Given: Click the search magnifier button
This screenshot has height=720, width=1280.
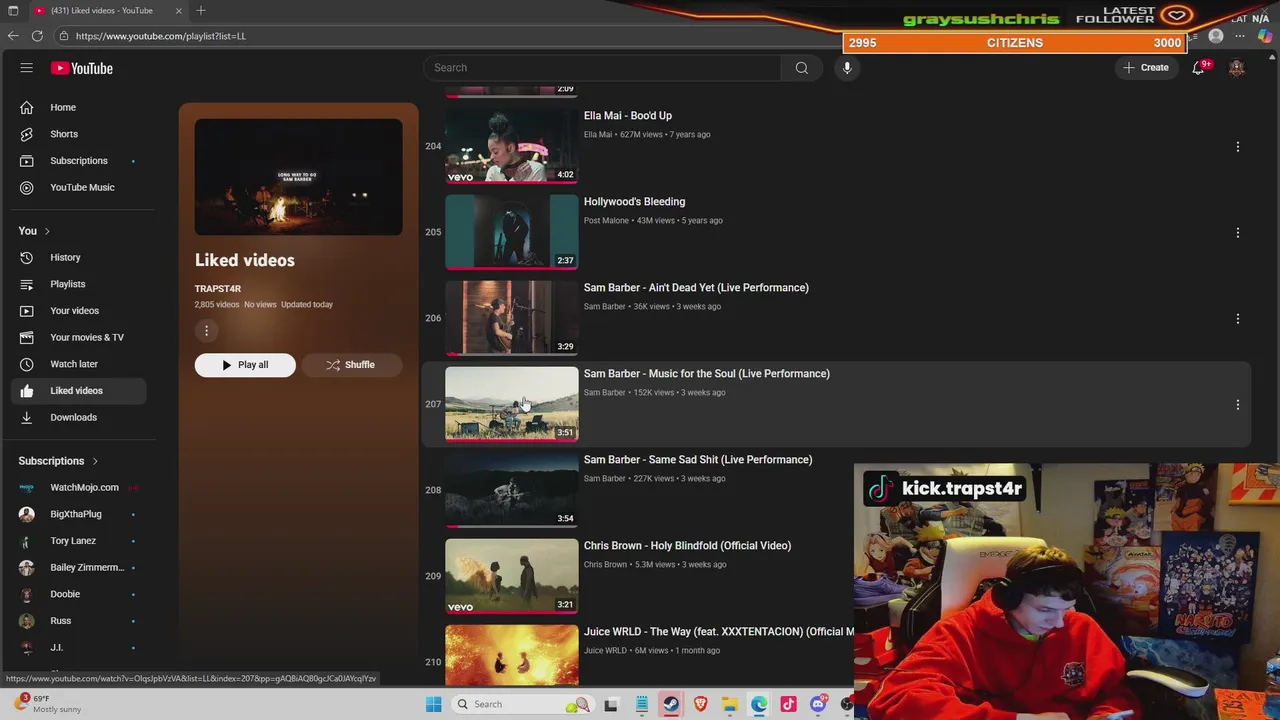Looking at the screenshot, I should [802, 68].
